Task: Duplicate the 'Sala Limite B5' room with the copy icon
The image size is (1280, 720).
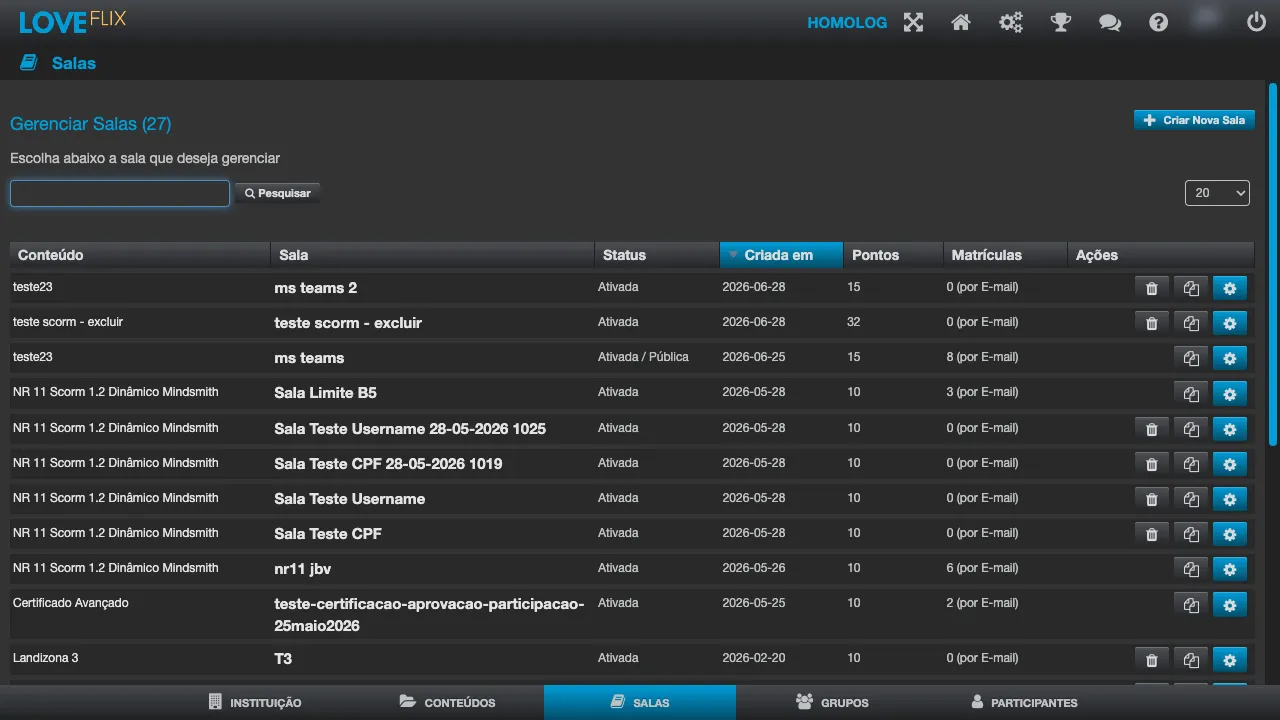Action: point(1191,393)
